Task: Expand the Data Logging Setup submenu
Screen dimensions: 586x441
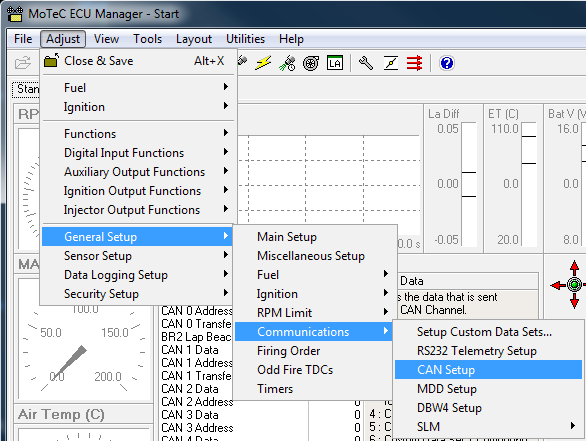Action: pyautogui.click(x=138, y=275)
